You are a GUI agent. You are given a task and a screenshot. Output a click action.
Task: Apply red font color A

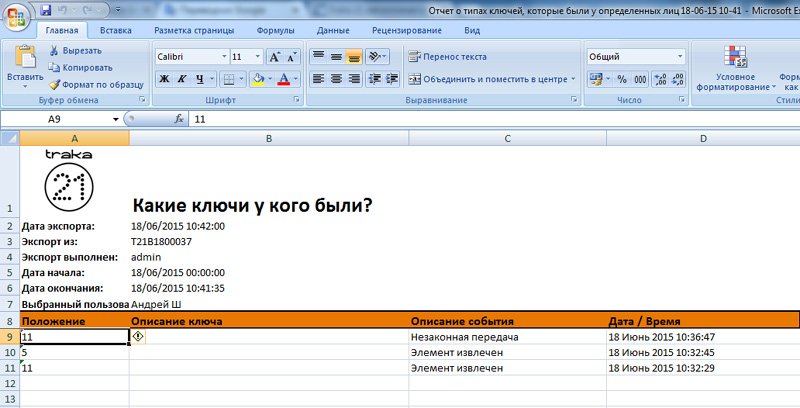284,79
